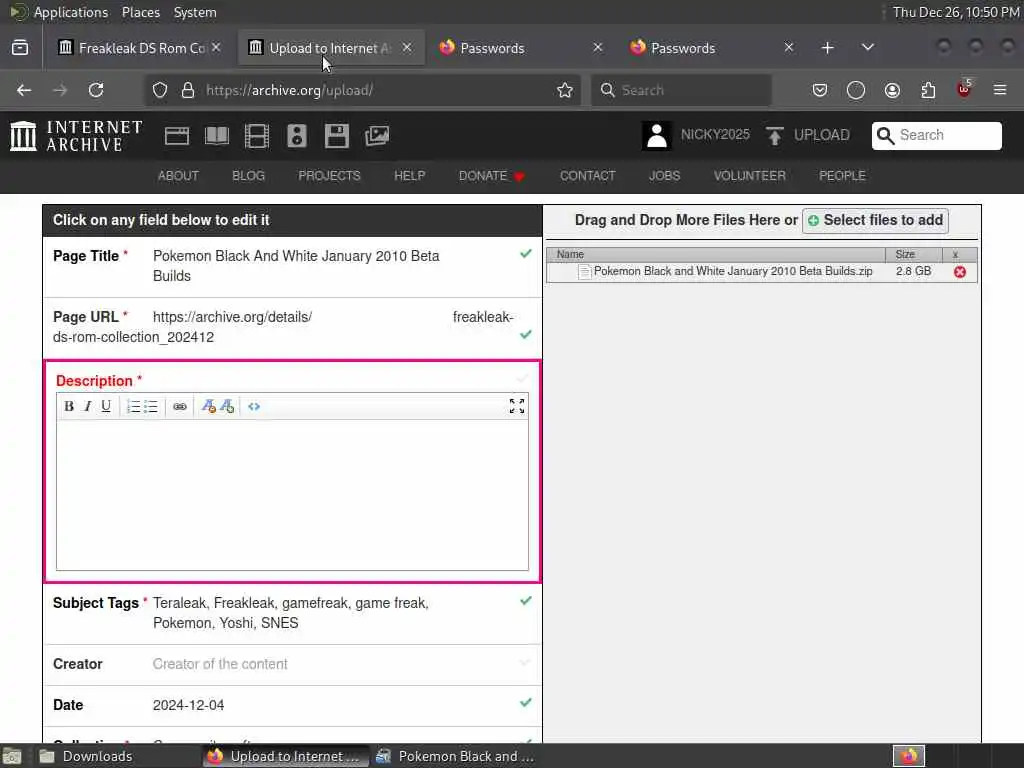Click Select files to add button
Image resolution: width=1024 pixels, height=768 pixels.
click(x=875, y=220)
